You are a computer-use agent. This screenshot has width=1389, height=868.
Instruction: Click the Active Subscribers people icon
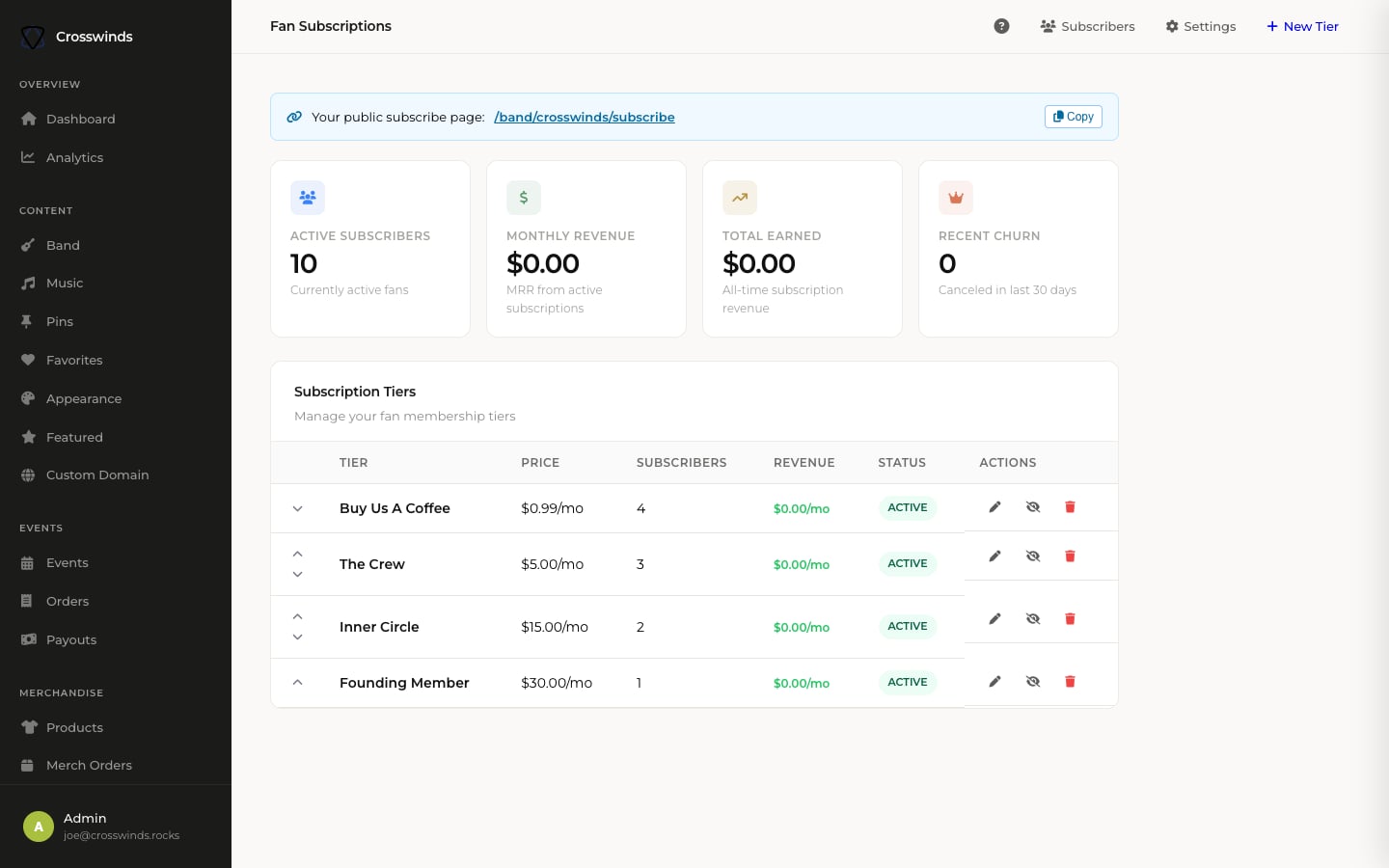[308, 198]
